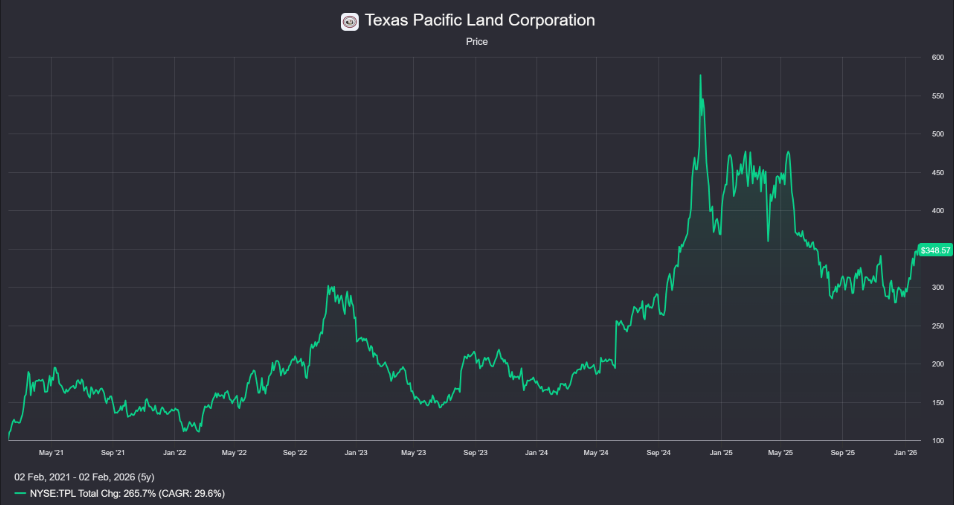This screenshot has height=505, width=954.
Task: Click the 400 y-axis label
Action: click(938, 211)
